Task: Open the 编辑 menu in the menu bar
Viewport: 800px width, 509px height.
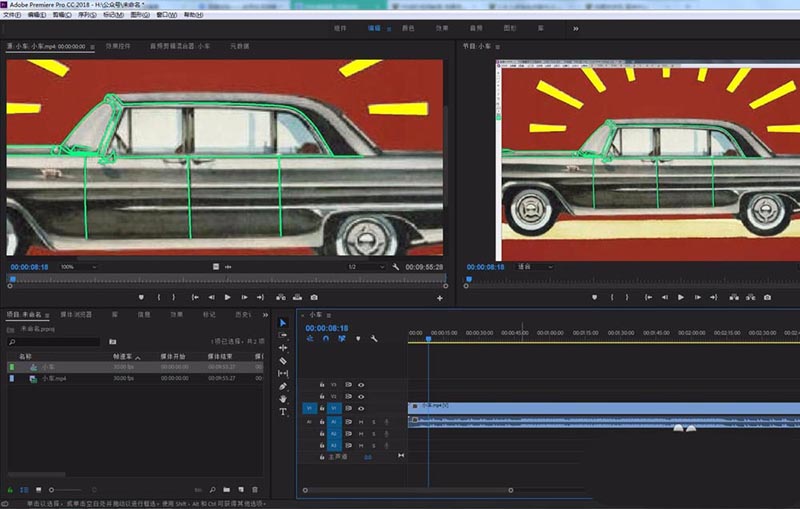Action: click(x=37, y=16)
